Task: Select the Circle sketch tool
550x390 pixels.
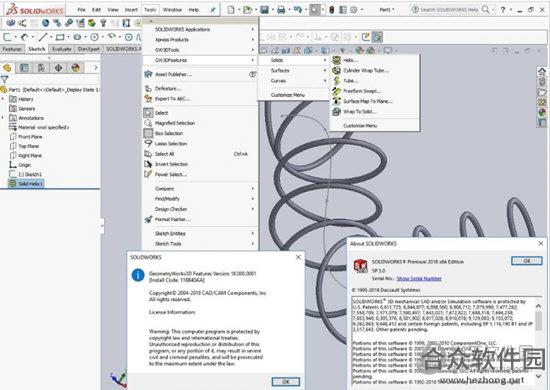Action: pyautogui.click(x=94, y=37)
